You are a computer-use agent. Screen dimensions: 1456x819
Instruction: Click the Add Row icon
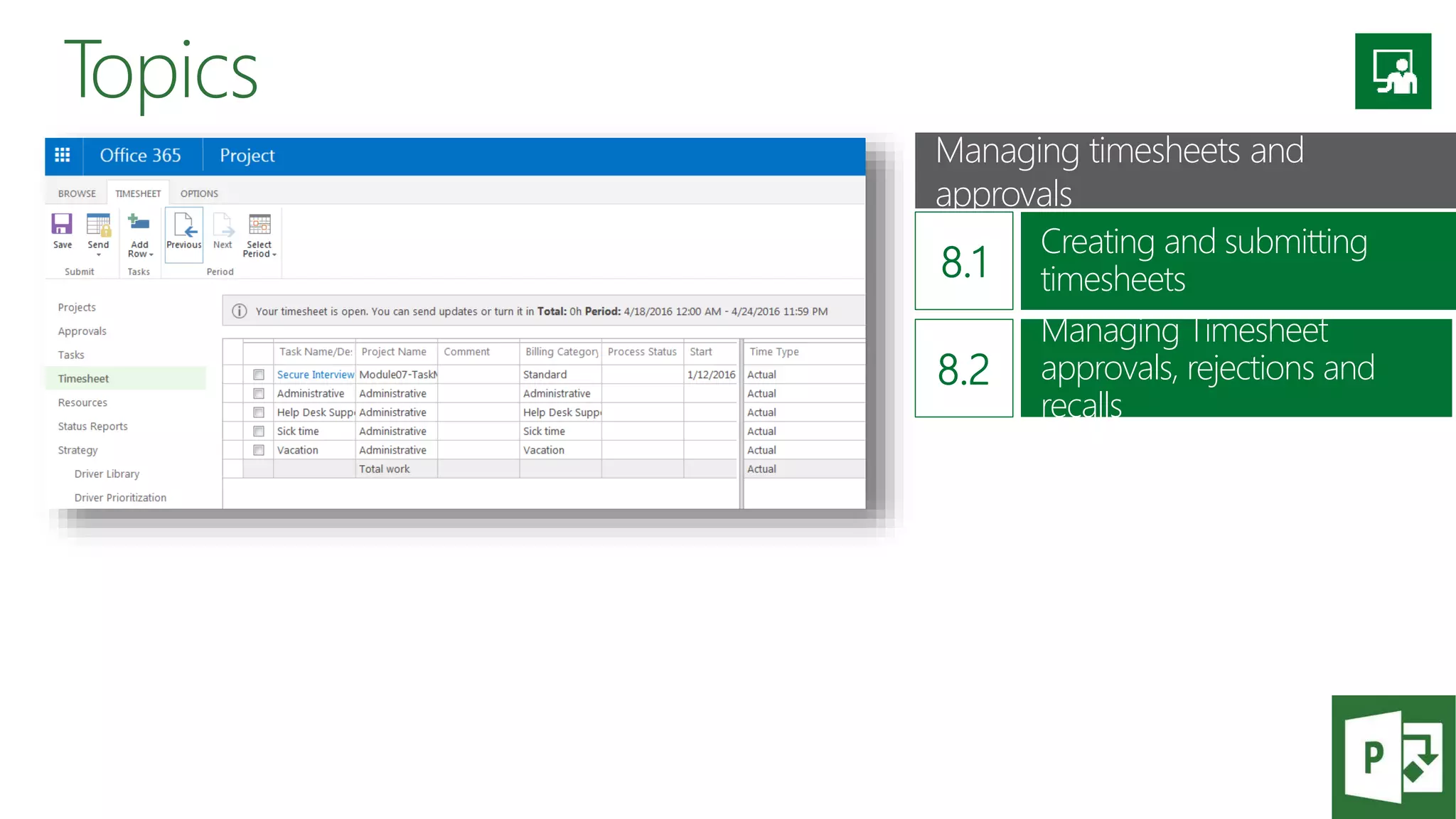[x=139, y=223]
